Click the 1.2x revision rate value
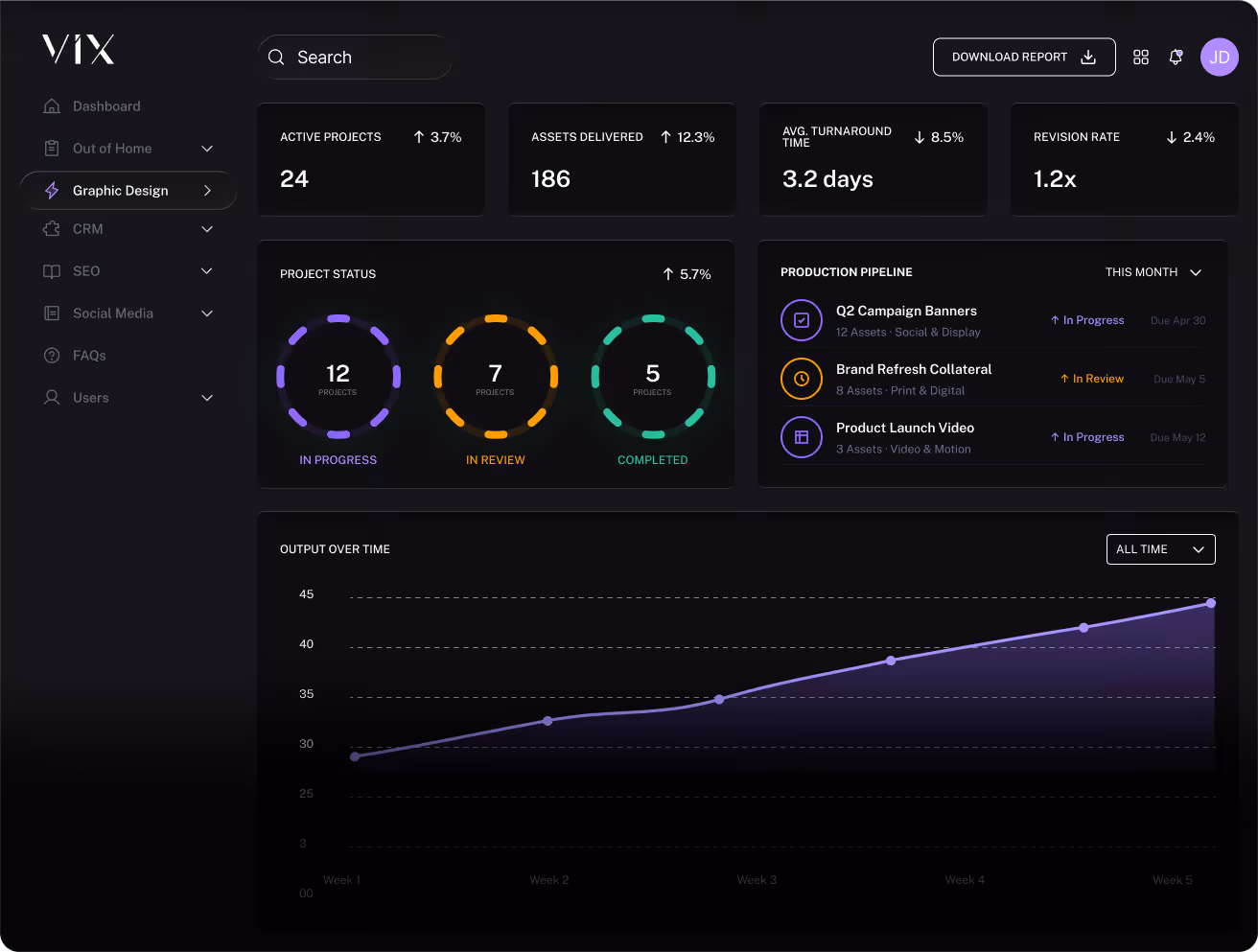Image resolution: width=1258 pixels, height=952 pixels. (x=1055, y=179)
